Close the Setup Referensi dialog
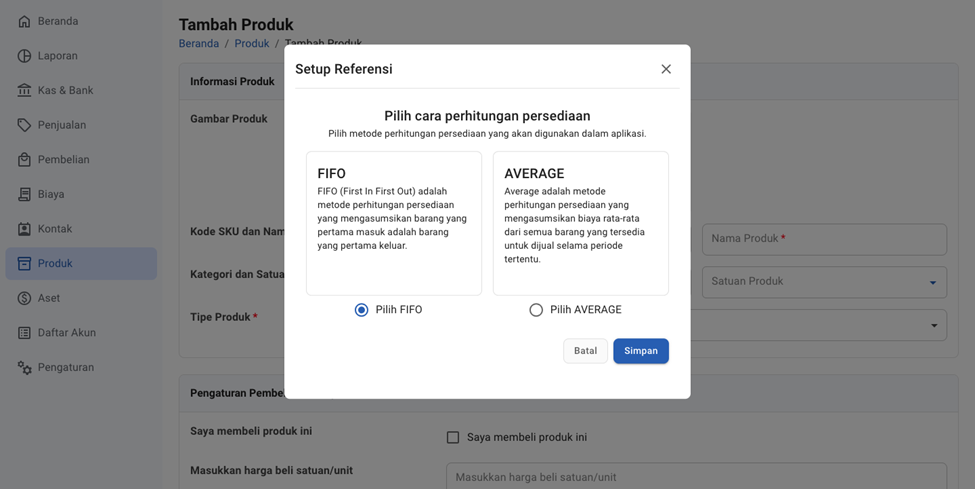The height and width of the screenshot is (489, 975). [x=666, y=69]
